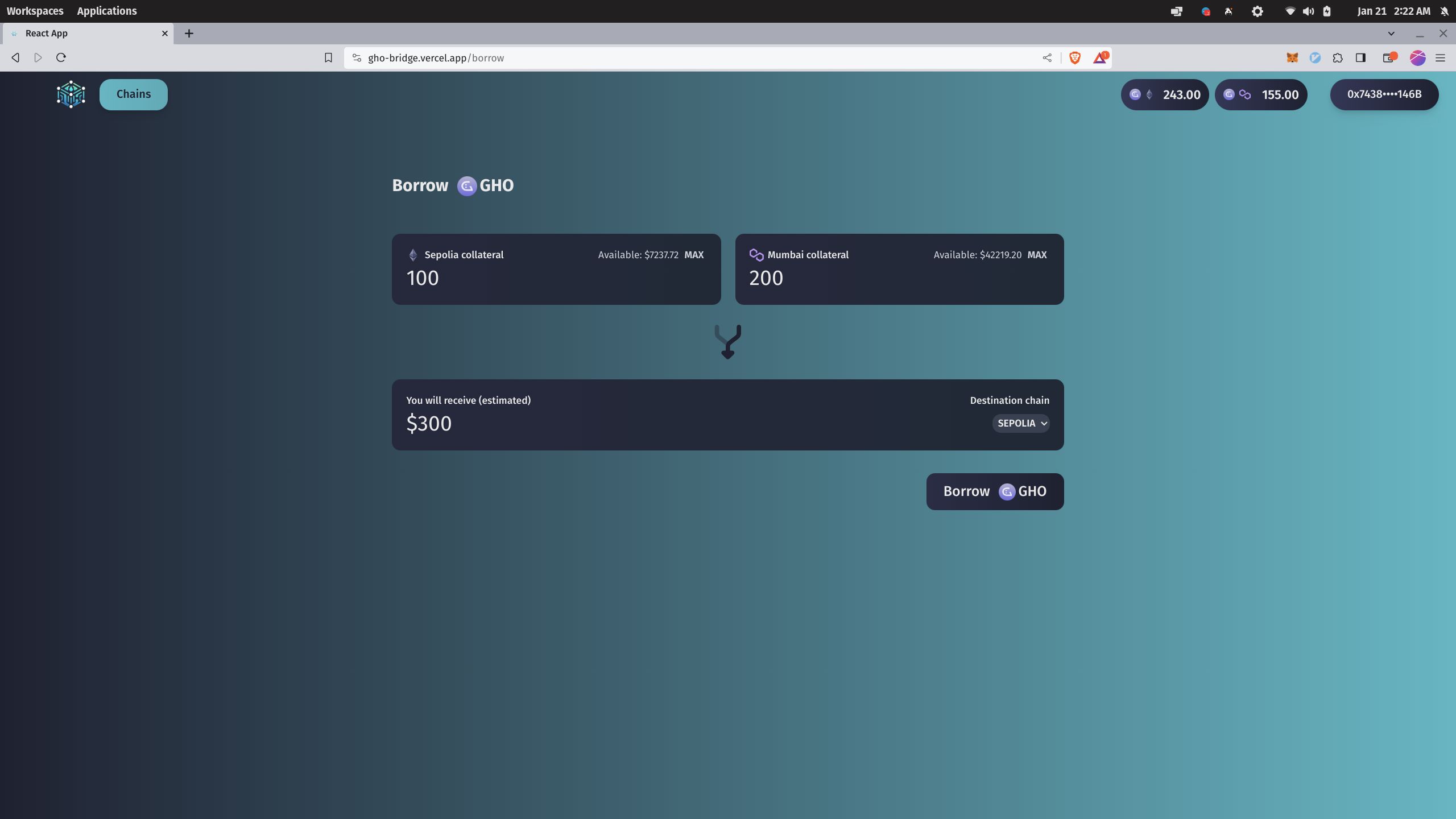Click the Sepolia GHO balance 243.00 pill
The height and width of the screenshot is (819, 1456).
1165,94
